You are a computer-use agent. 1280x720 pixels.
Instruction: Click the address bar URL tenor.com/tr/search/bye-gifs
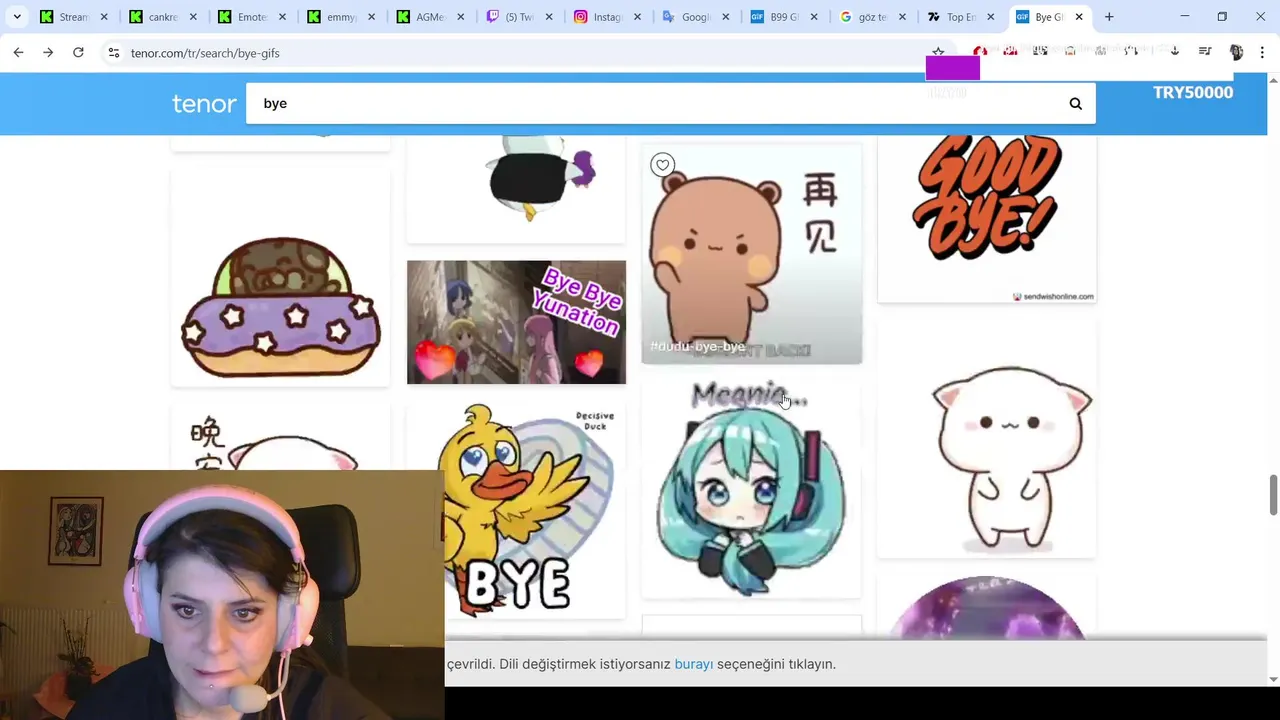(205, 53)
